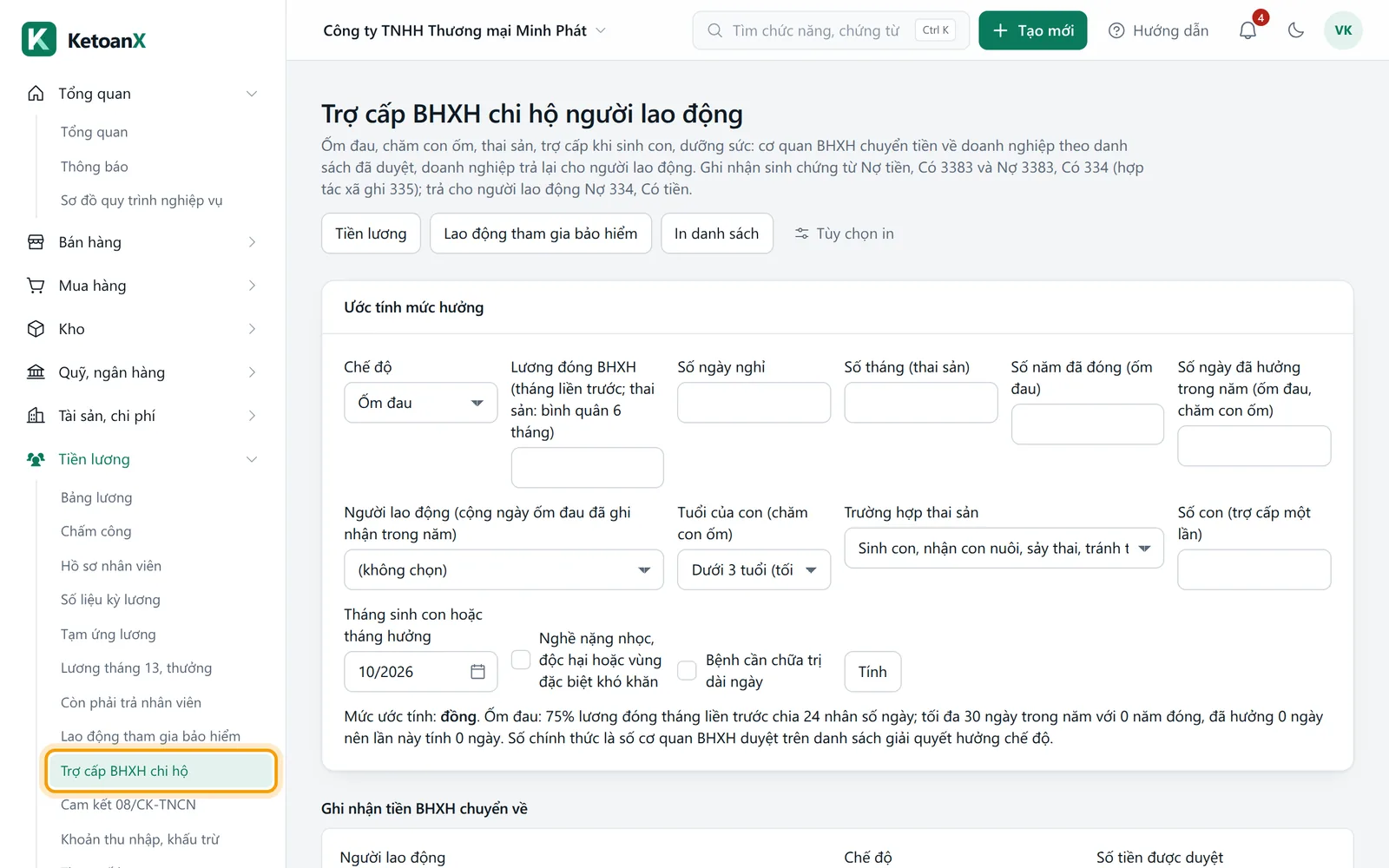Open Bảng lương menu item
This screenshot has width=1389, height=868.
point(96,497)
